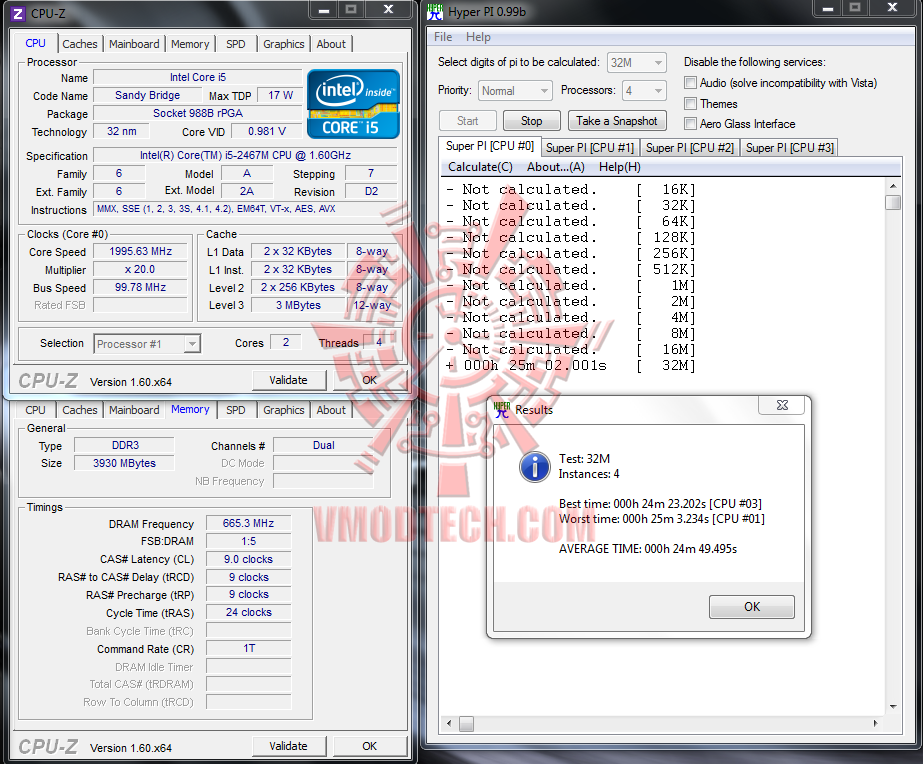Toggle the Themes checkbox
This screenshot has width=923, height=764.
(690, 104)
